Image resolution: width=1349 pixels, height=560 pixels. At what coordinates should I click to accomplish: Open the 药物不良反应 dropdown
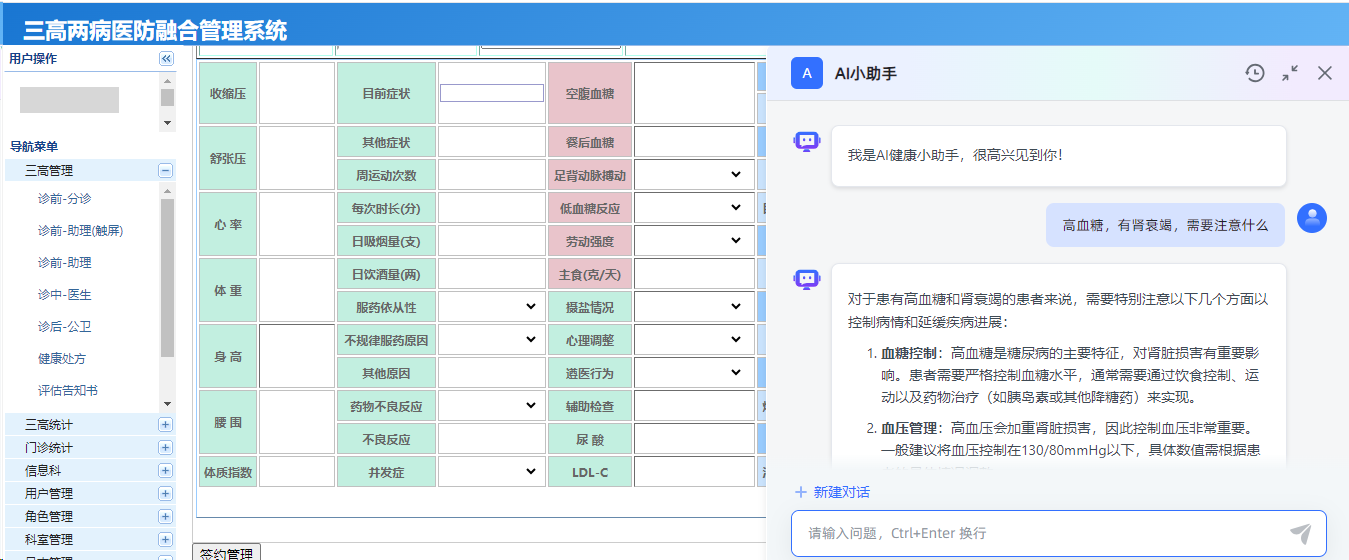click(491, 406)
